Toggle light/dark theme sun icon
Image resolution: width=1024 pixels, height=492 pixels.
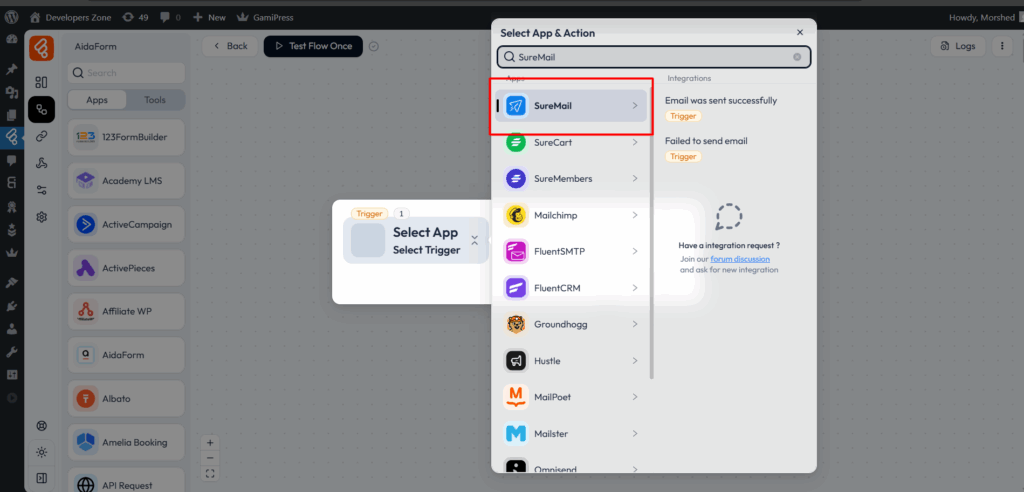coord(42,452)
